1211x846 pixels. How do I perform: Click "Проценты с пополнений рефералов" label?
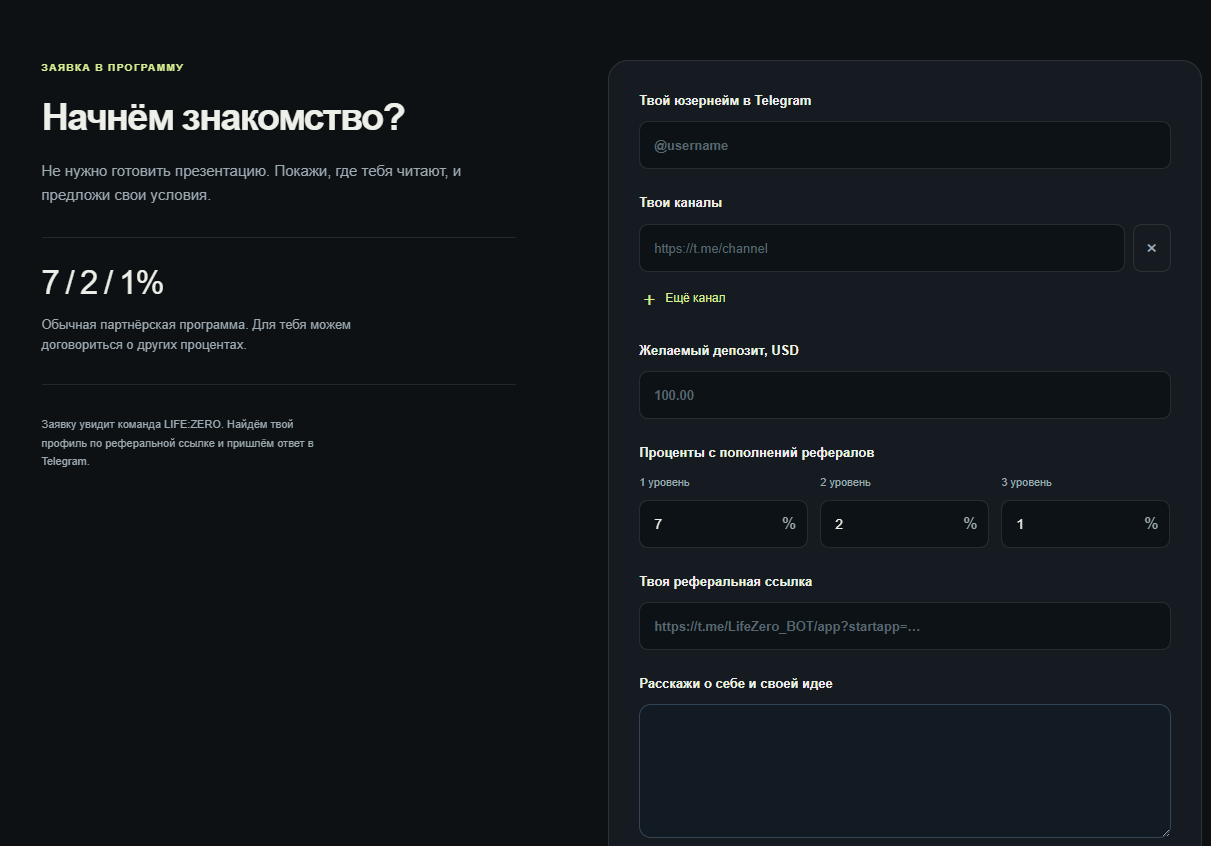tap(757, 452)
